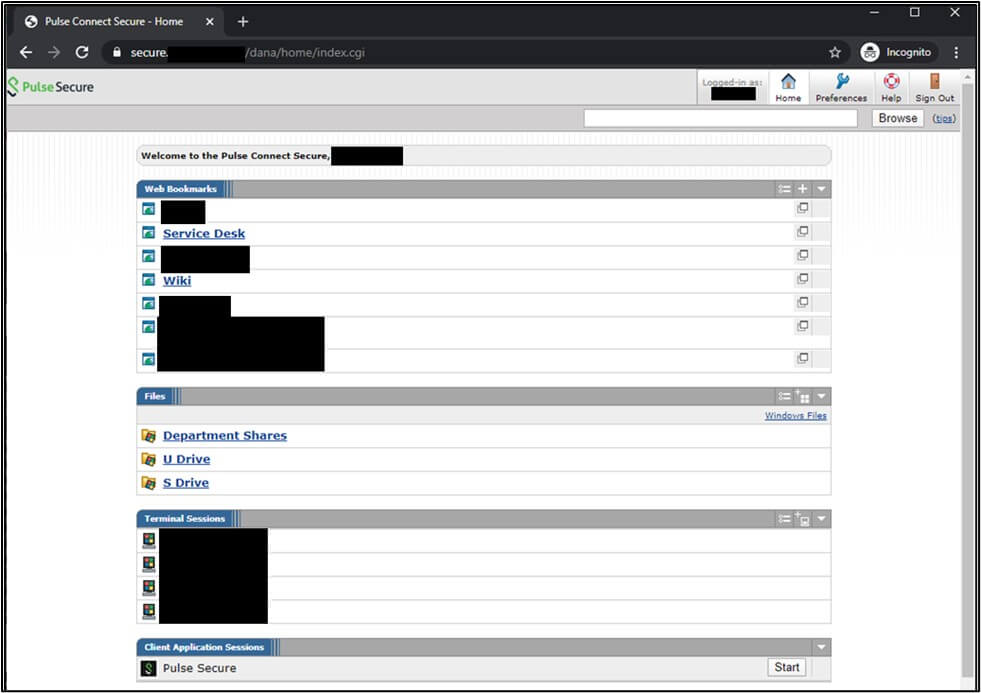Collapse the Web Bookmarks panel
981x693 pixels.
tap(821, 189)
